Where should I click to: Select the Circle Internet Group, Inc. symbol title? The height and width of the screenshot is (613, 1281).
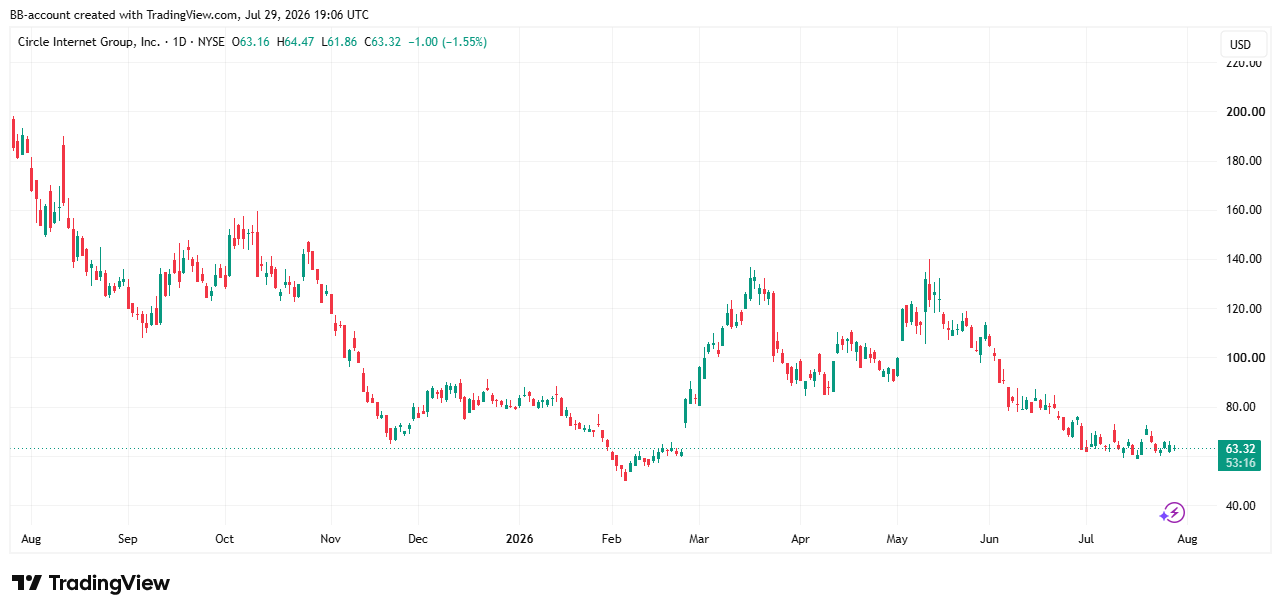click(88, 42)
